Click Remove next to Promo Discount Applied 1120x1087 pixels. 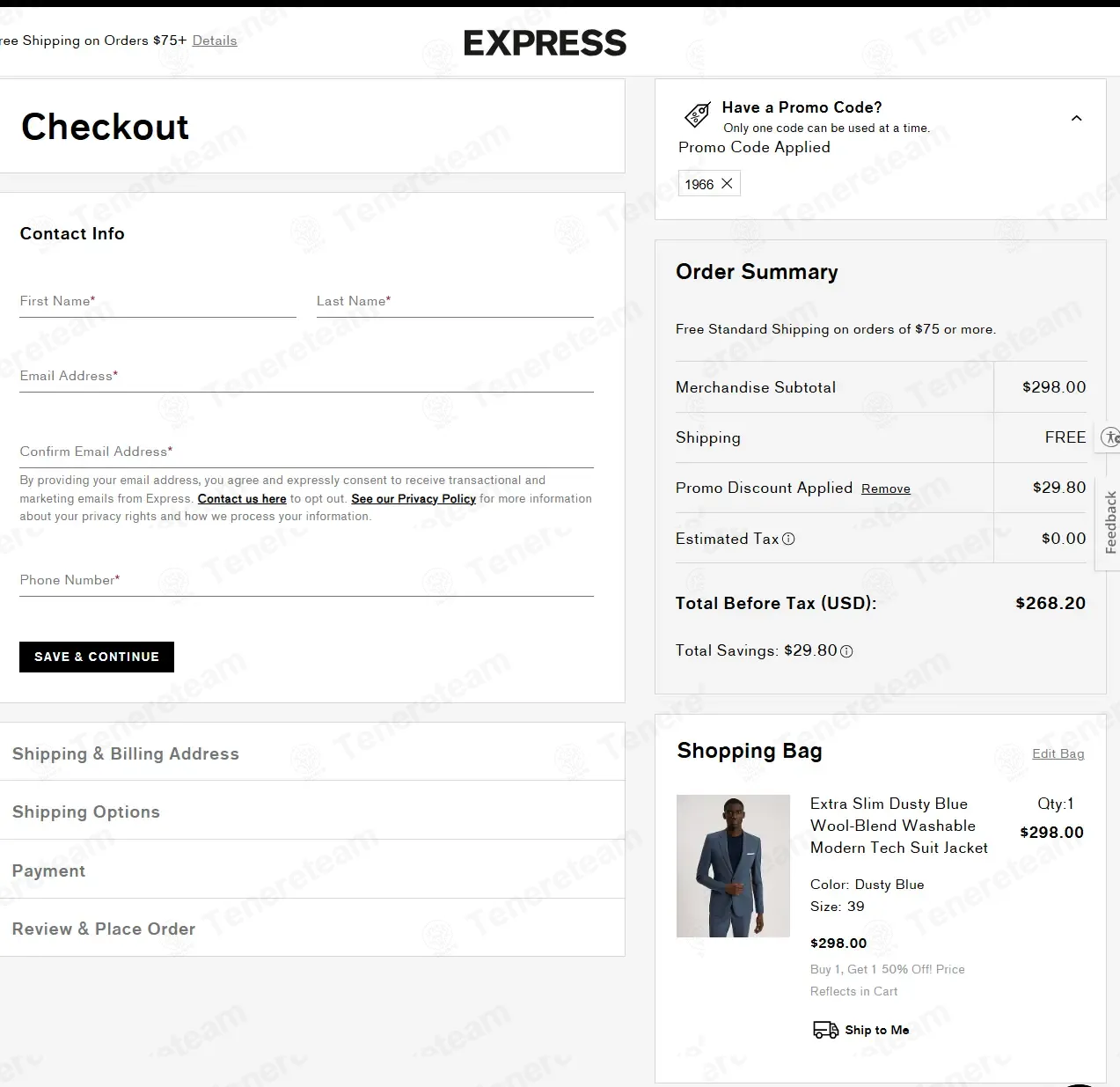[x=885, y=489]
